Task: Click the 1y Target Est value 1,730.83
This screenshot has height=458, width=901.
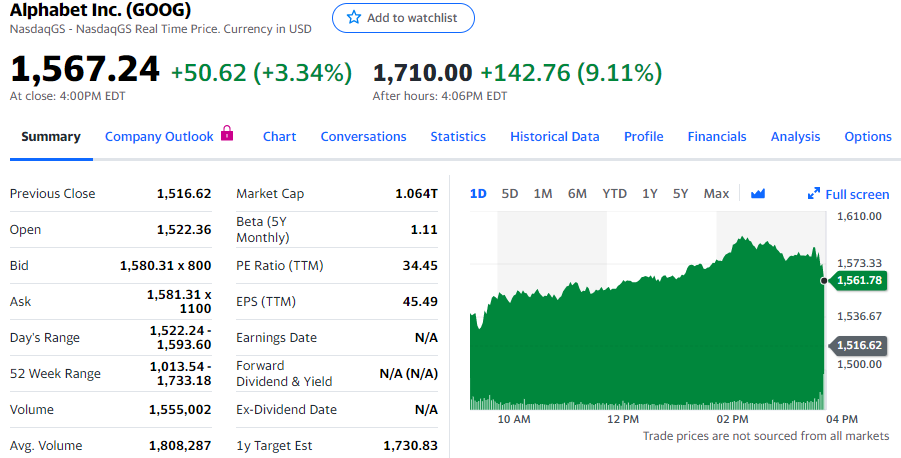Action: [x=410, y=445]
